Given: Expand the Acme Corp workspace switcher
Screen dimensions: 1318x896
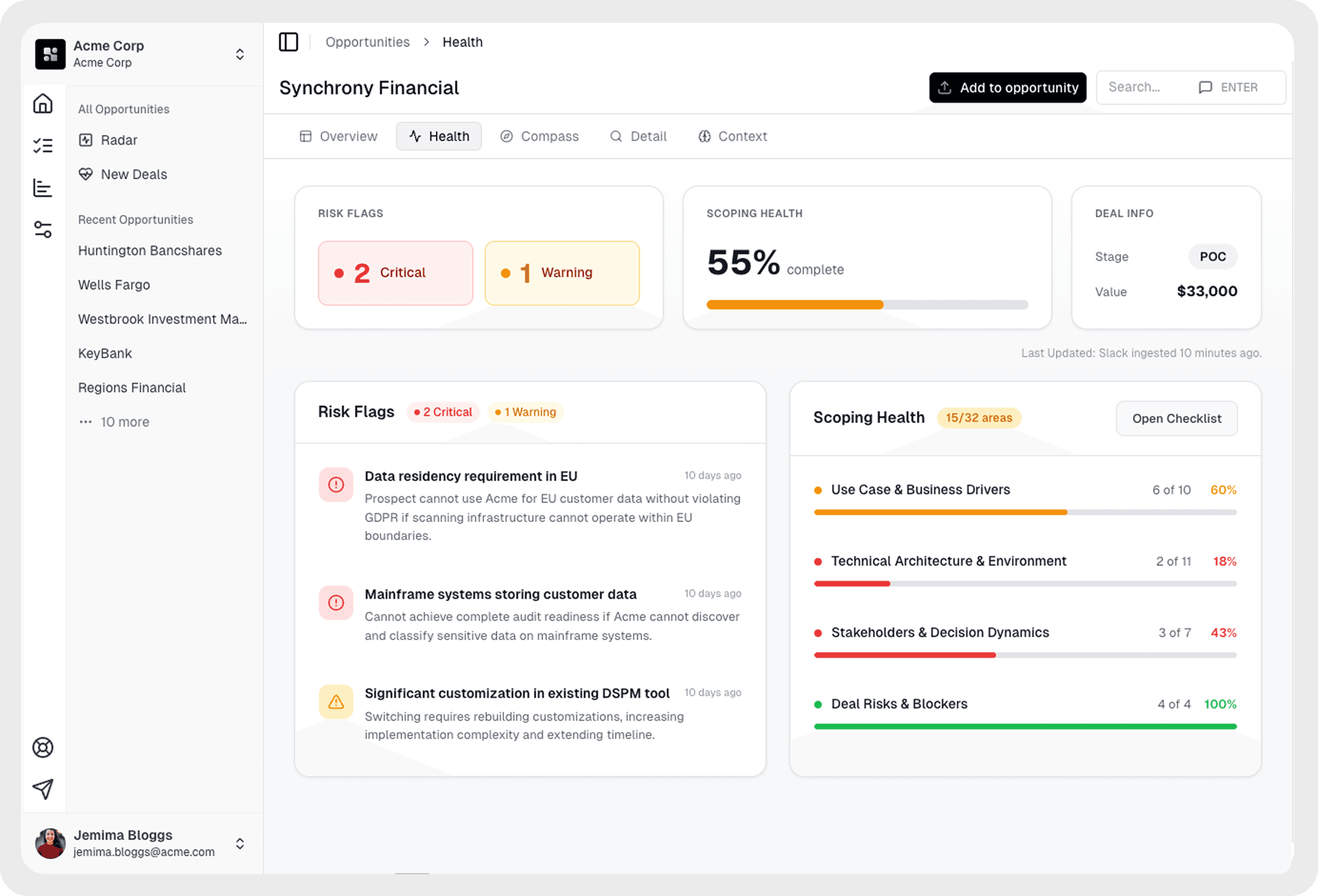Looking at the screenshot, I should (x=240, y=54).
